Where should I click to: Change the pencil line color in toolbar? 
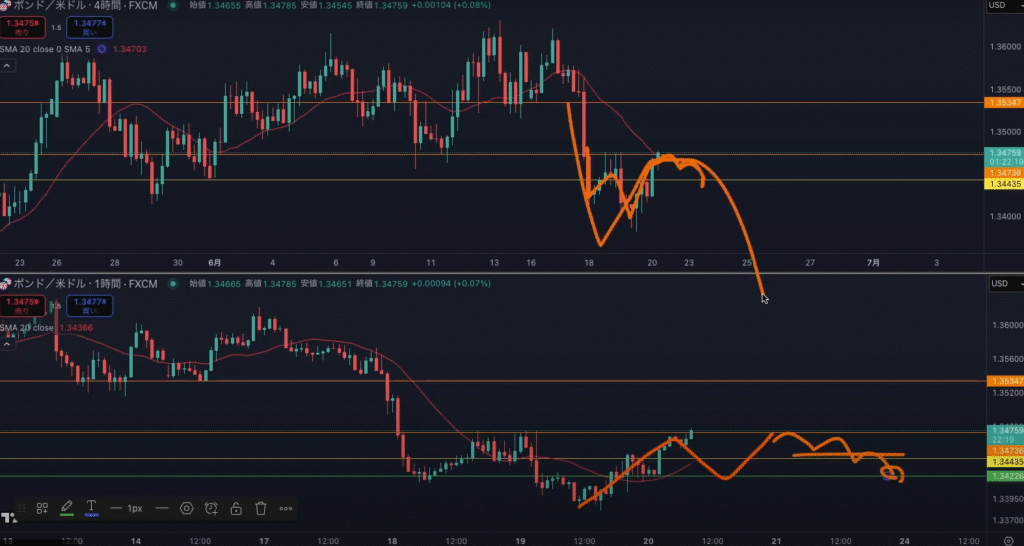click(x=67, y=507)
